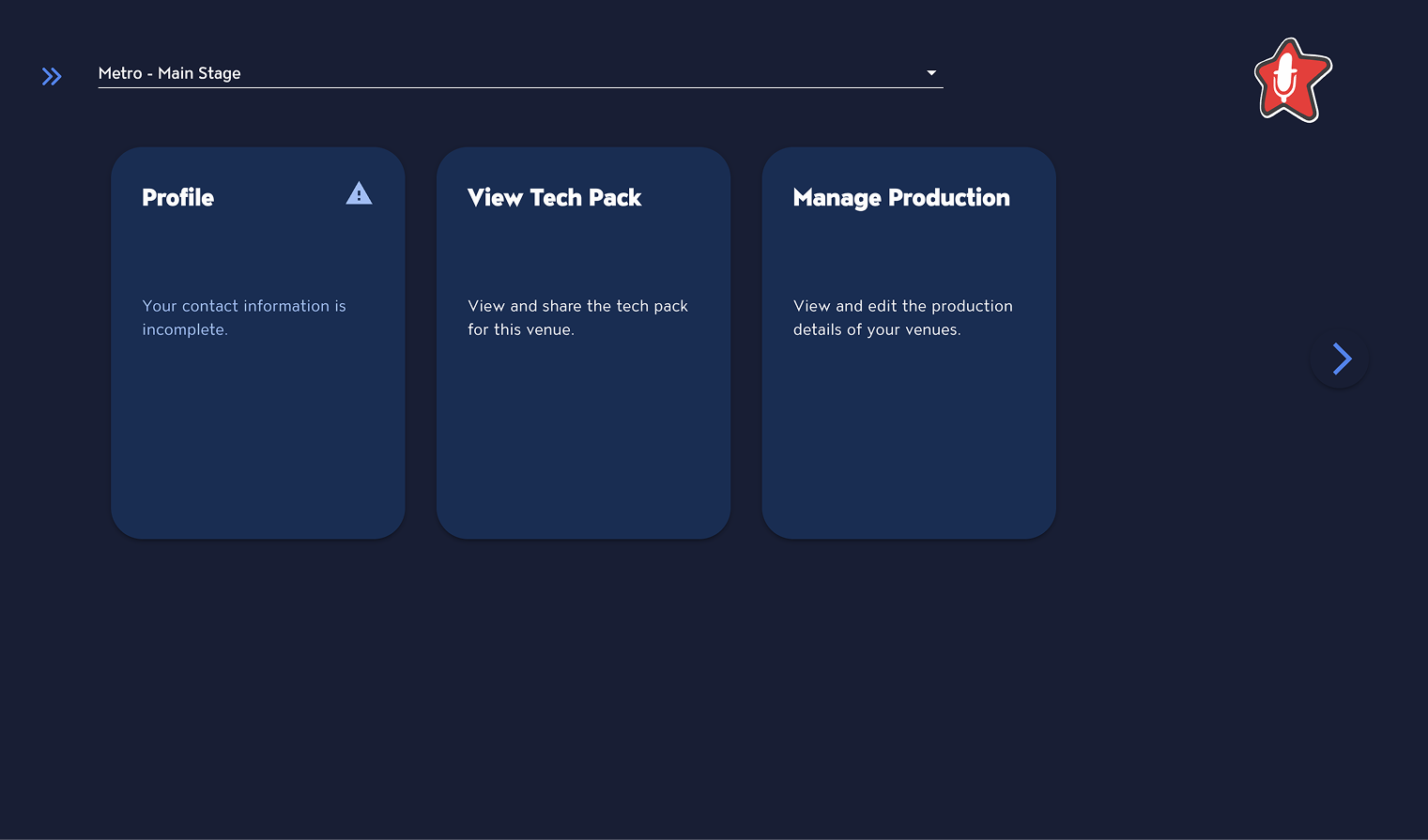This screenshot has height=840, width=1428.
Task: Expand the sidebar with double chevron icon
Action: [52, 76]
